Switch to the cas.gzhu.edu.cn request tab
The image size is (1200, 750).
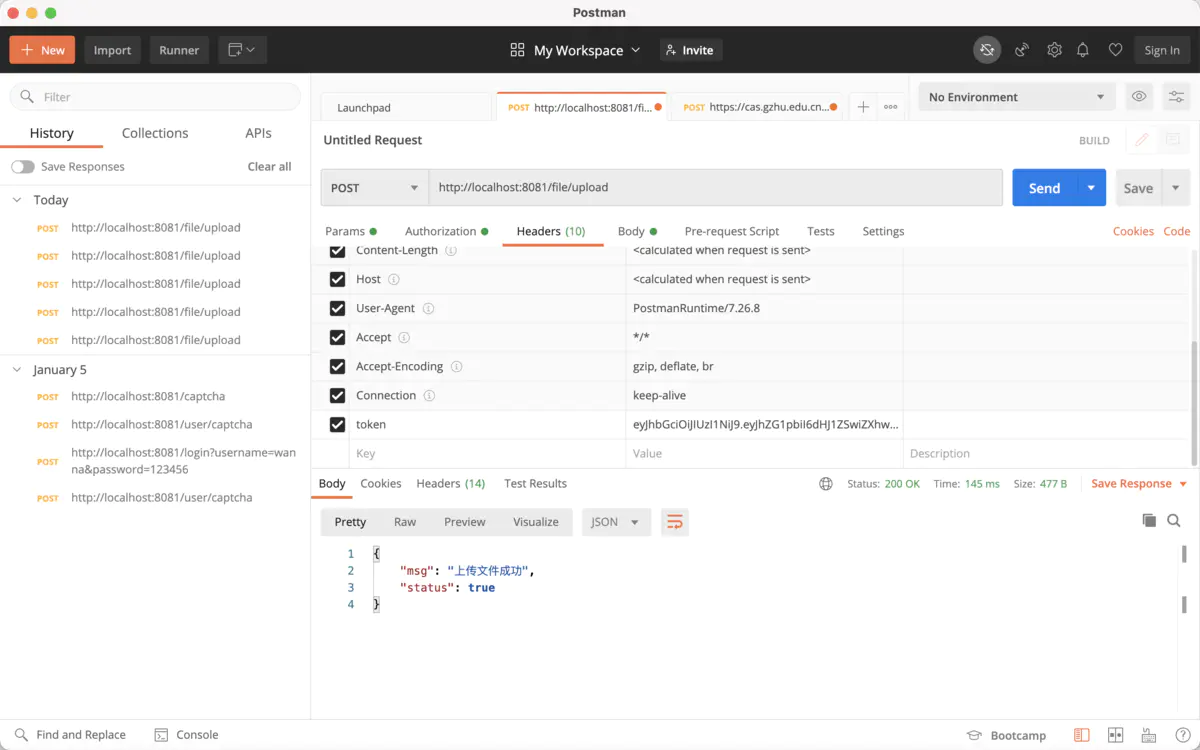(x=758, y=107)
